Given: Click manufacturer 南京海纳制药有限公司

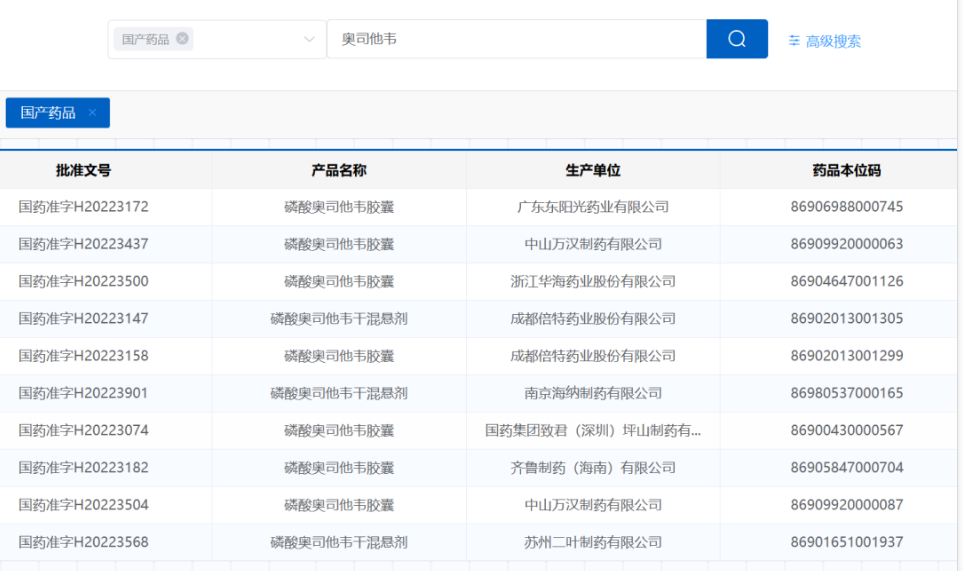Looking at the screenshot, I should [593, 393].
